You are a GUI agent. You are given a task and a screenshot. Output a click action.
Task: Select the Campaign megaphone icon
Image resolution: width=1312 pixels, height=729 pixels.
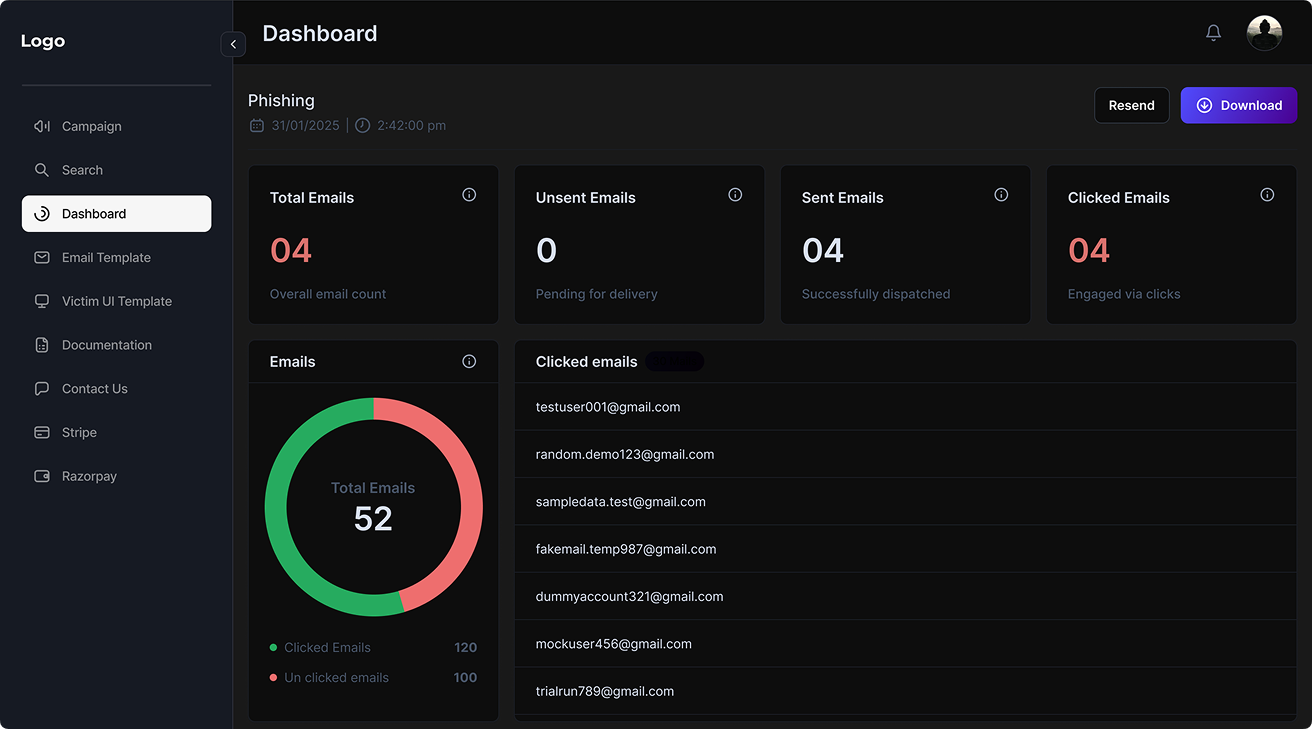coord(41,126)
